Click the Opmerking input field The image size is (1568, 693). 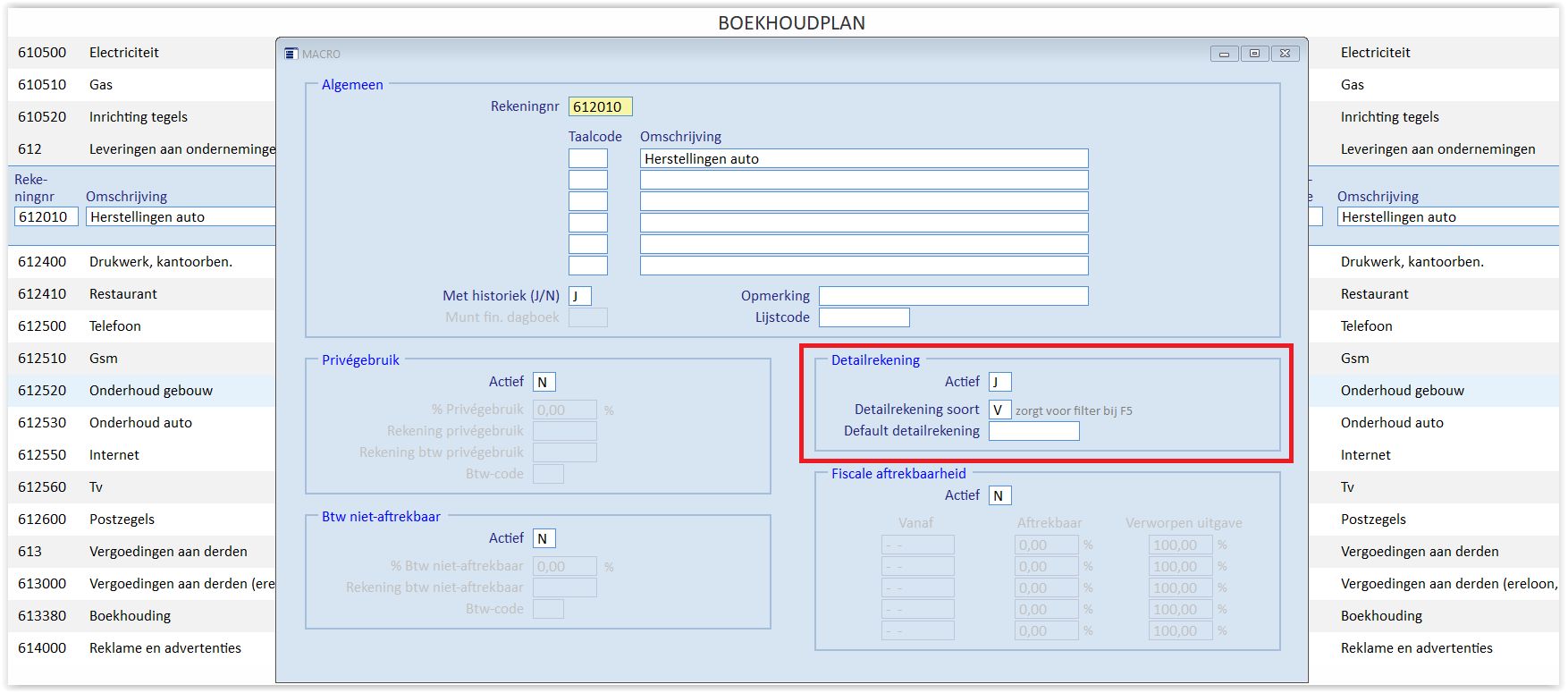953,296
